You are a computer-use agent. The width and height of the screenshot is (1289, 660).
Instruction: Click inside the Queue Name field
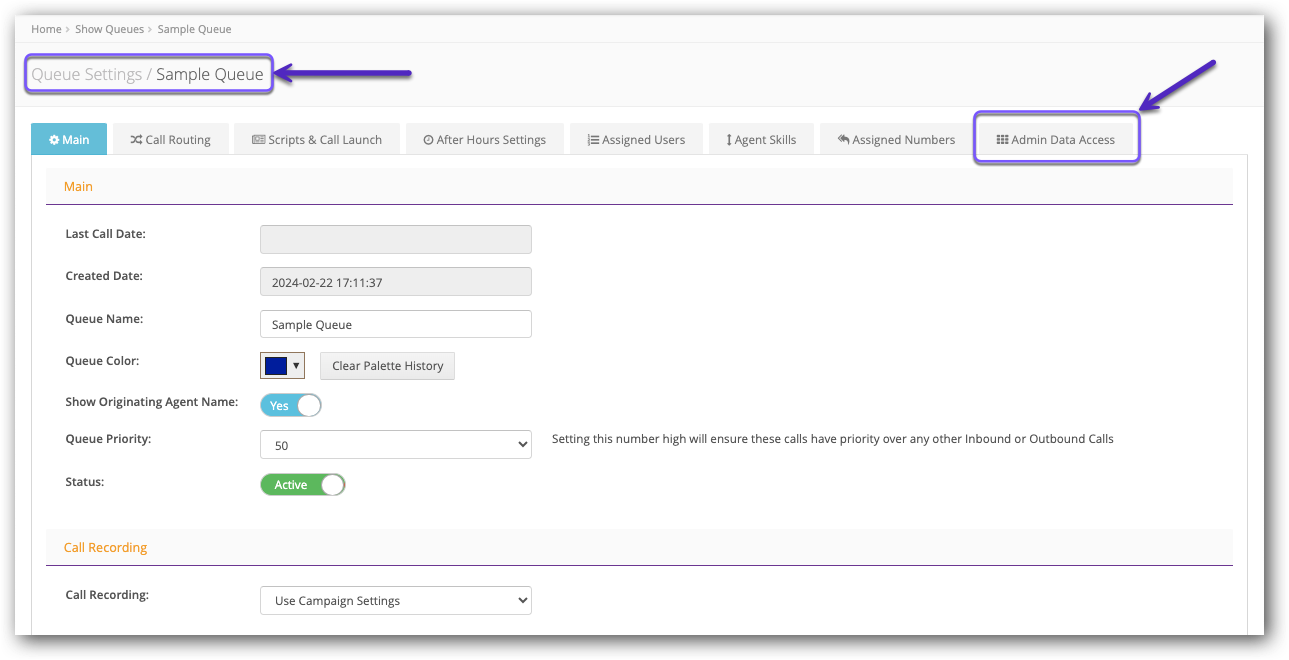(x=395, y=324)
